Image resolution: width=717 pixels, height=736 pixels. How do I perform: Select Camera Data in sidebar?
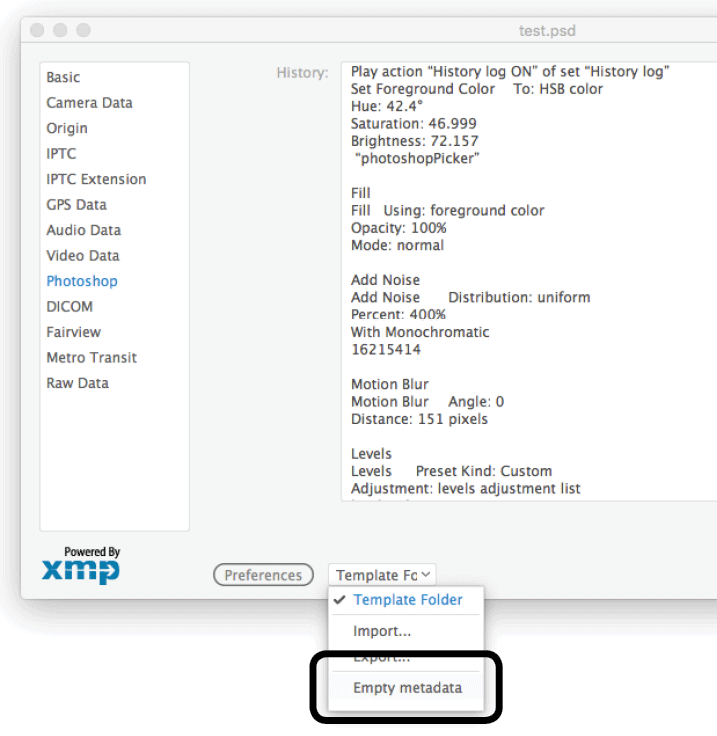[89, 103]
